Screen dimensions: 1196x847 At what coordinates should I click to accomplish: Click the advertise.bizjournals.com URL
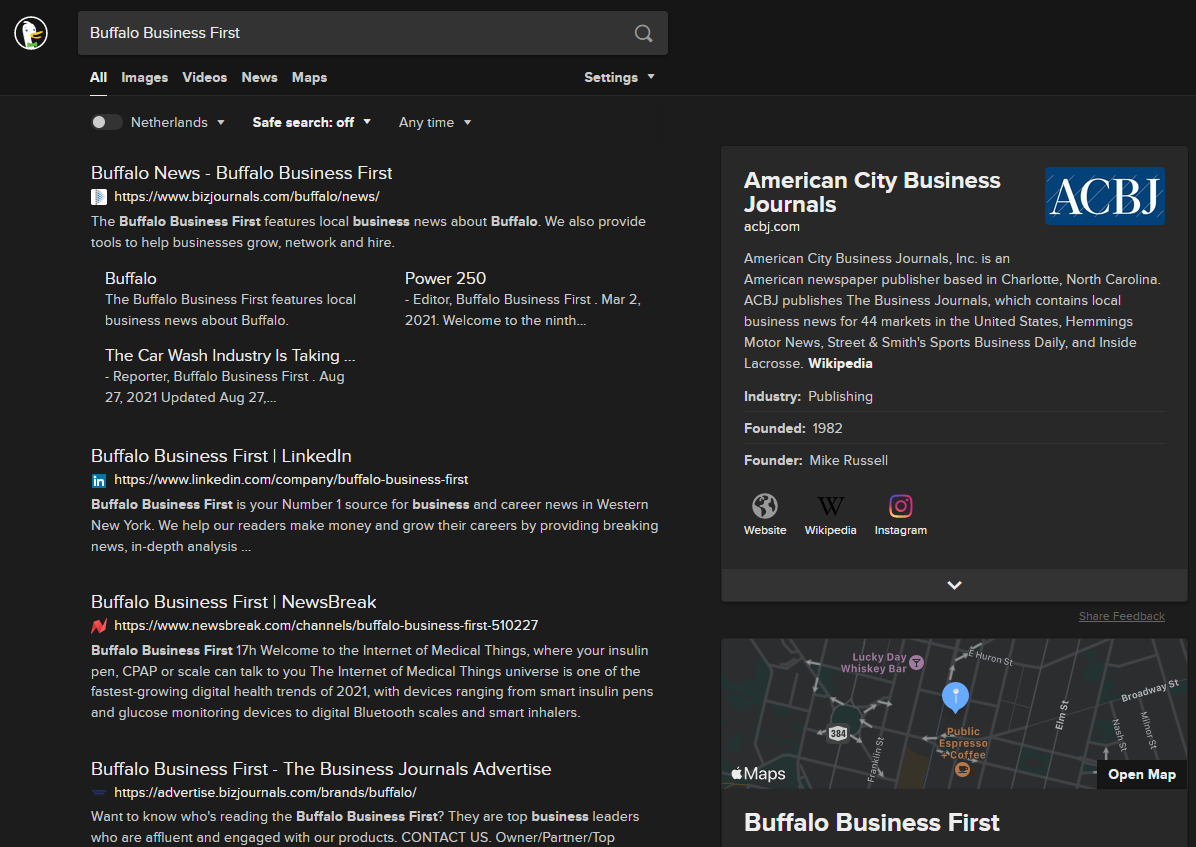pos(265,793)
